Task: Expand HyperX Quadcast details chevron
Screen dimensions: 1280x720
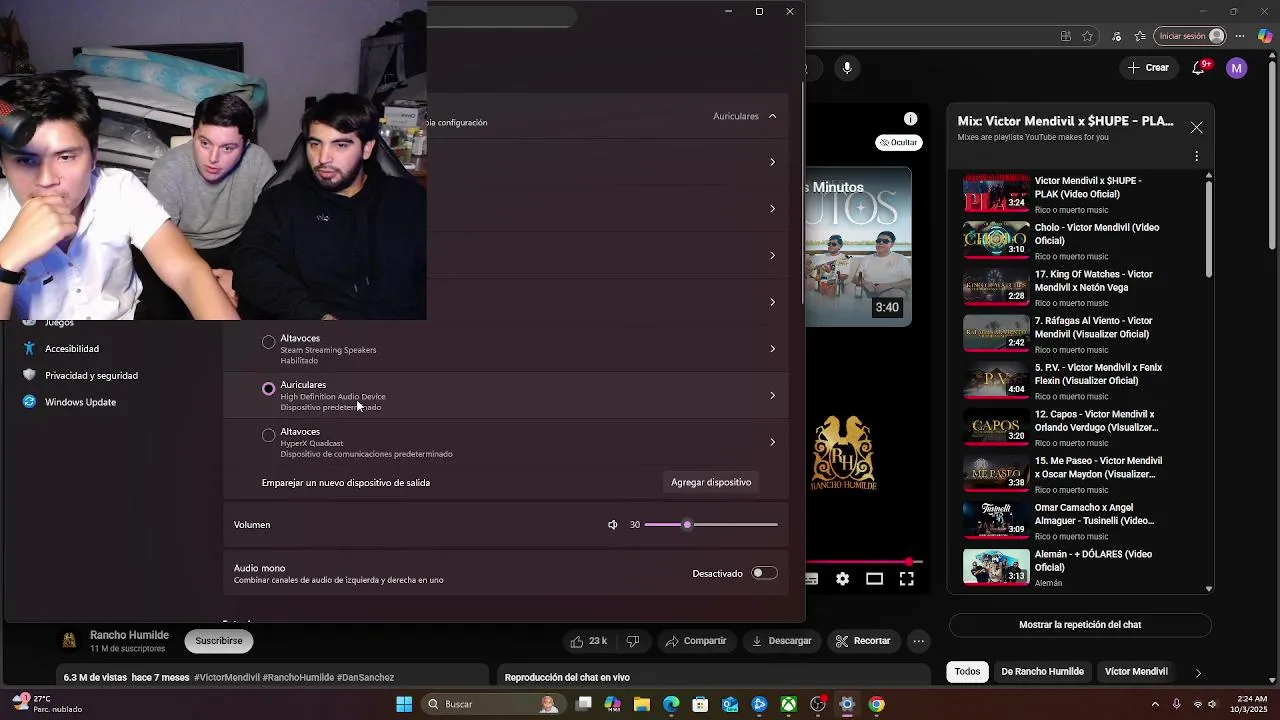Action: coord(772,442)
